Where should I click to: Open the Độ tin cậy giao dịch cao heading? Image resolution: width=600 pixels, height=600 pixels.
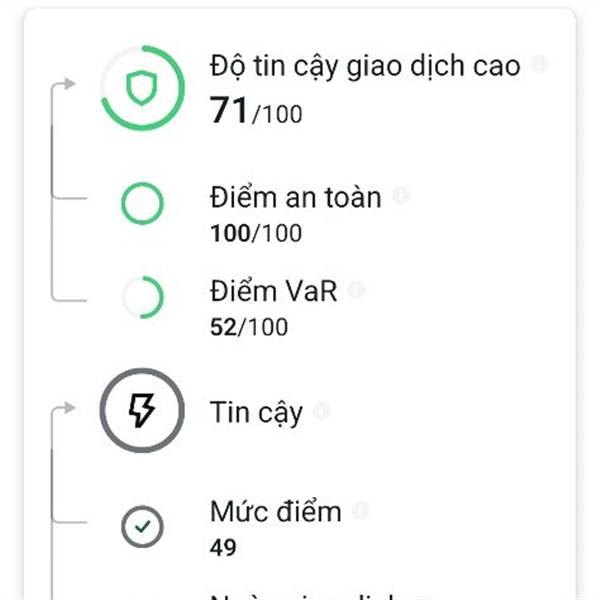(365, 66)
